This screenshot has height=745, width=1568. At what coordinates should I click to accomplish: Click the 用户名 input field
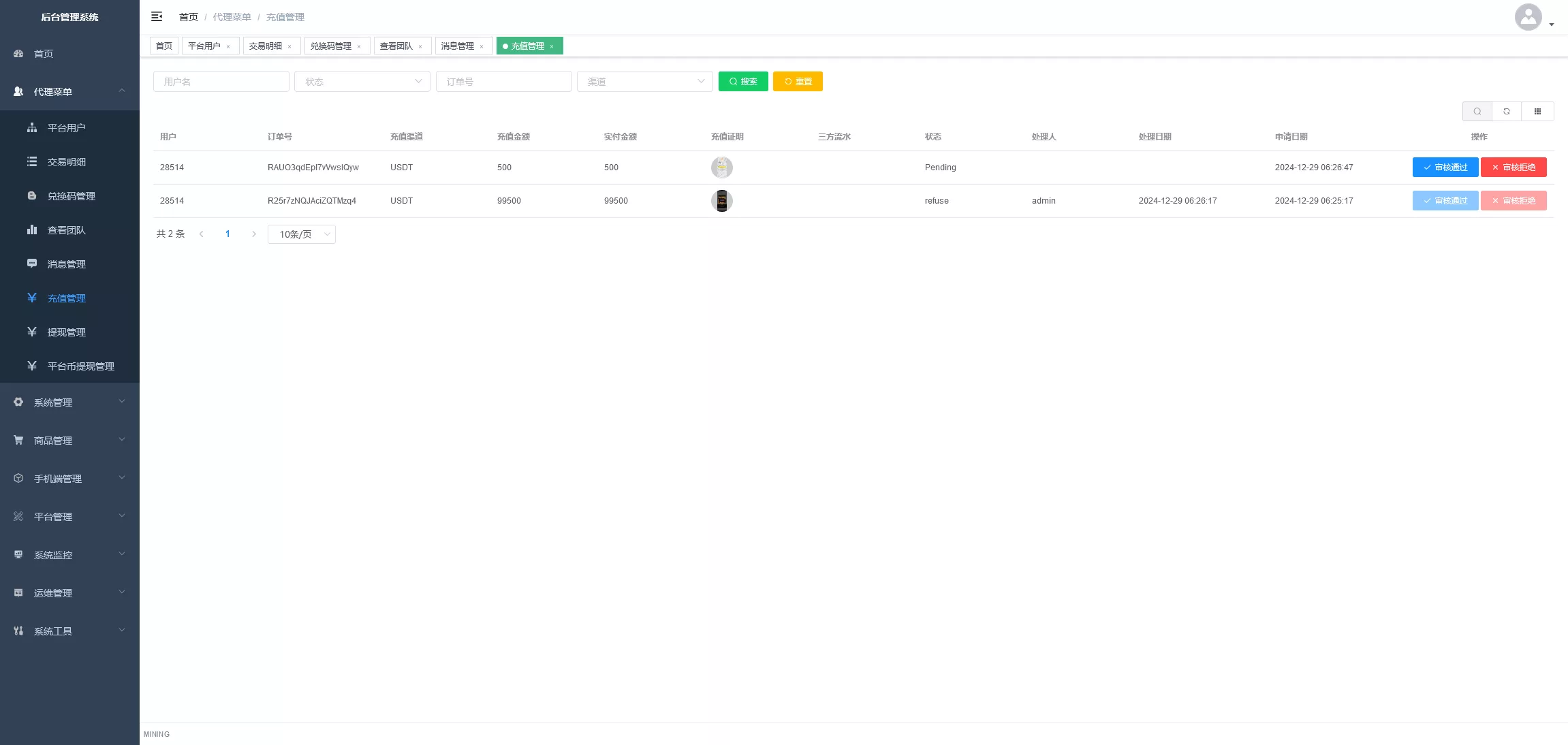click(x=221, y=82)
